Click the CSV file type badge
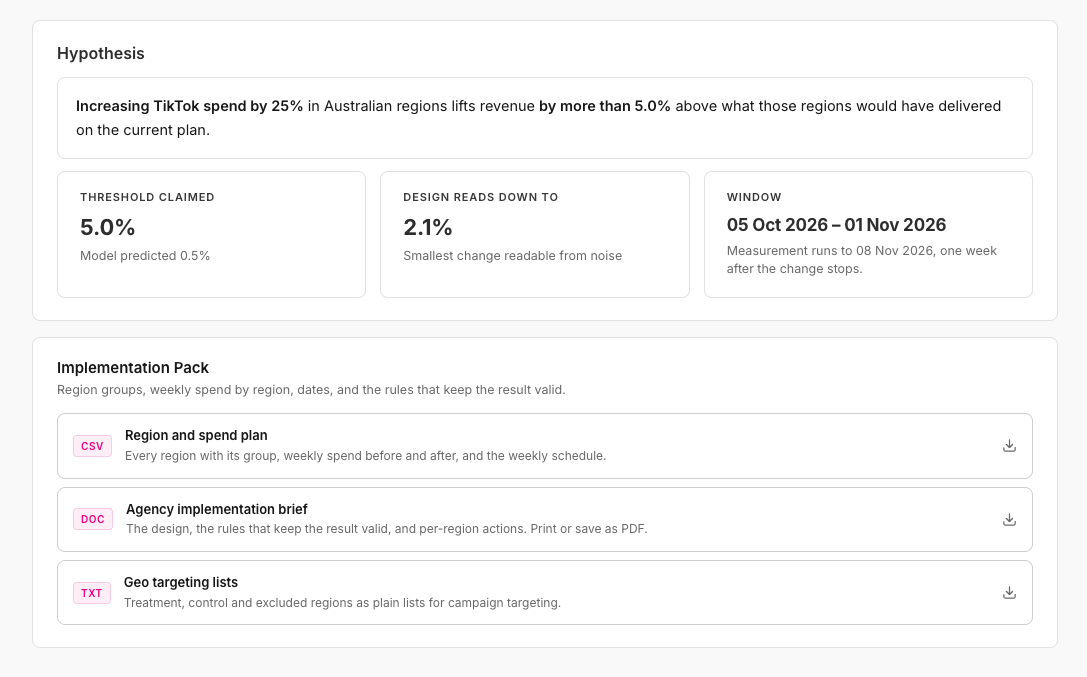This screenshot has width=1087, height=677. click(x=92, y=446)
